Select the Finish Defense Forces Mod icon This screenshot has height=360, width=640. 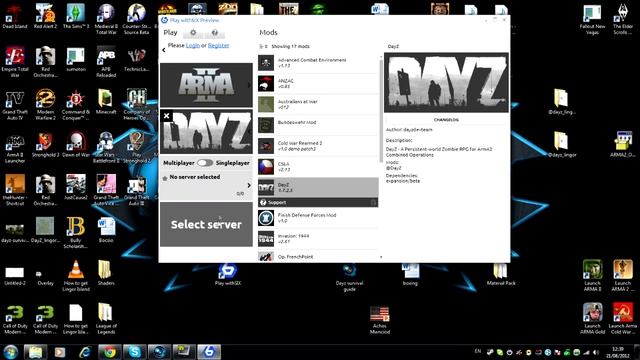pos(266,218)
